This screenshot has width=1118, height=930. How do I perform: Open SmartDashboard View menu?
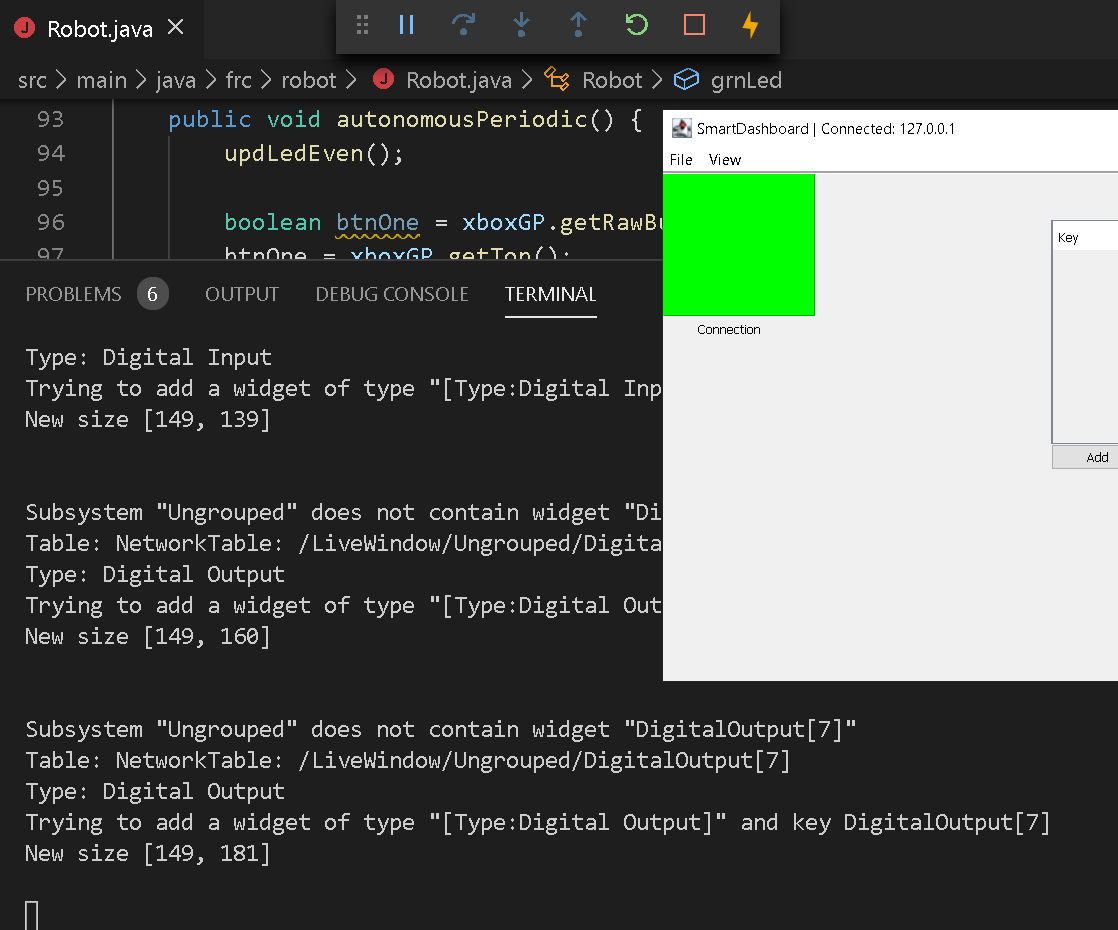724,160
